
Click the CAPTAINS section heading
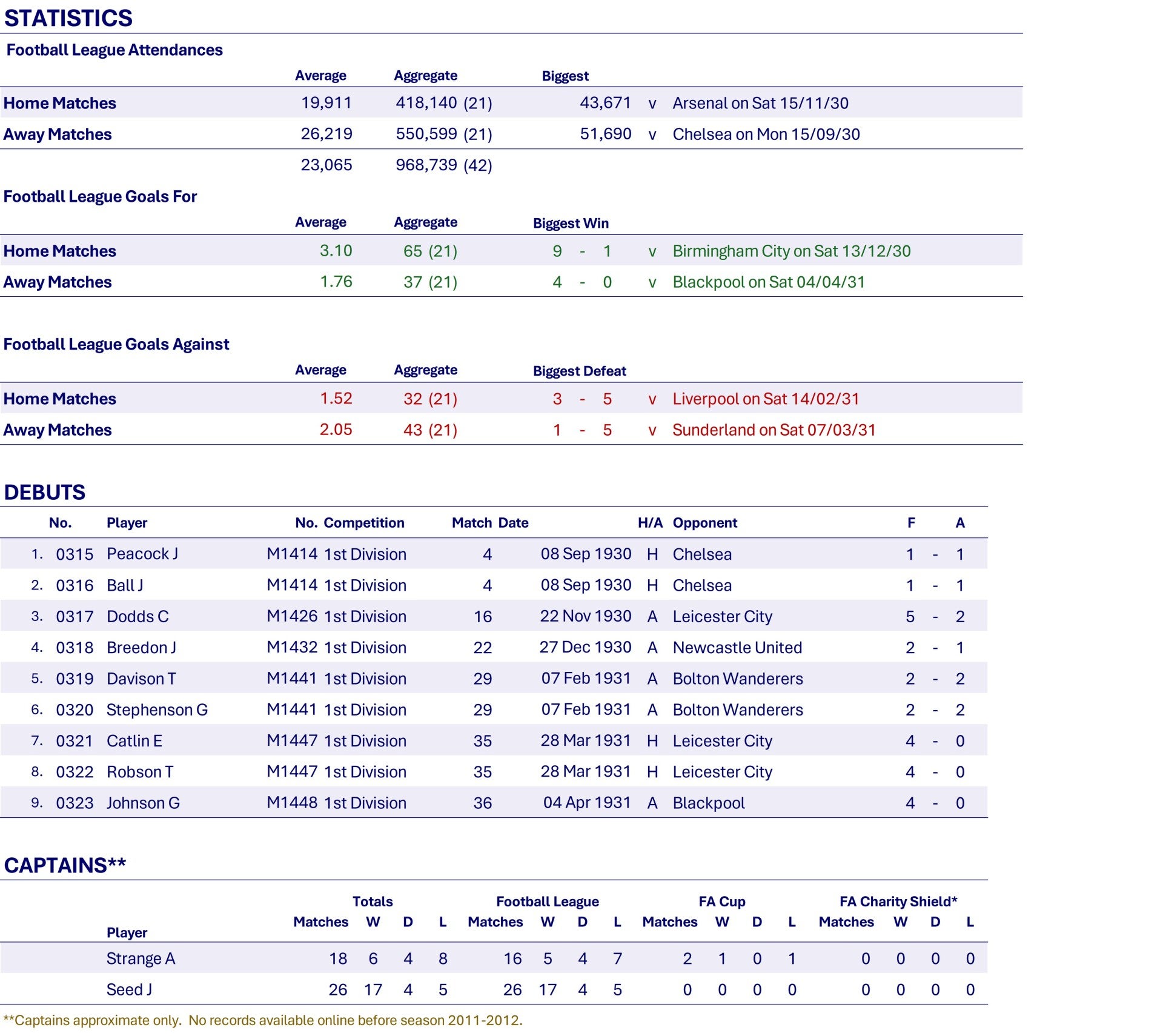coord(65,865)
